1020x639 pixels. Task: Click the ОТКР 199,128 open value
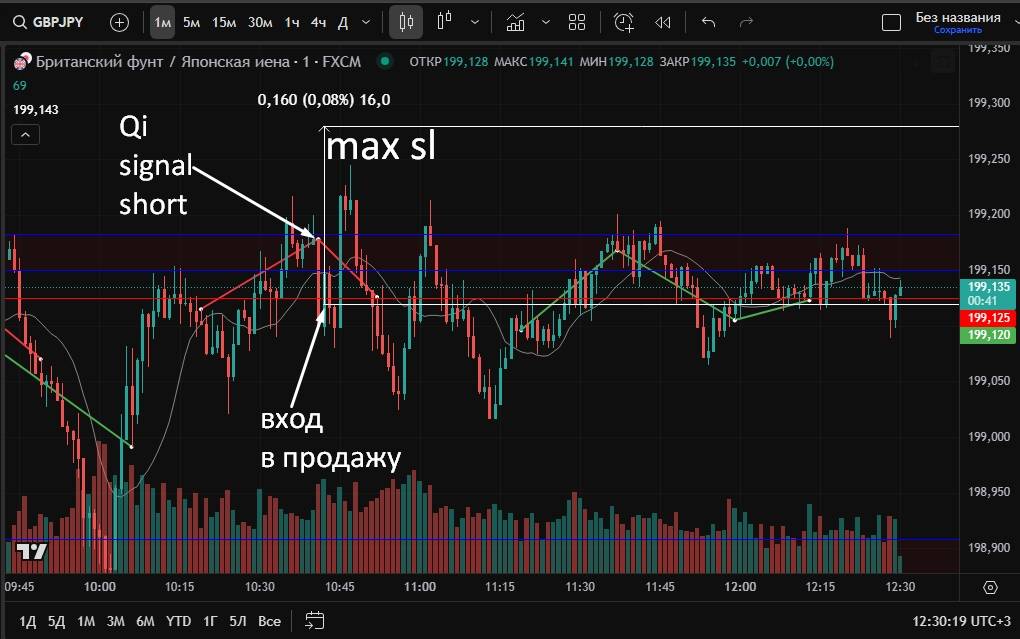pyautogui.click(x=448, y=62)
